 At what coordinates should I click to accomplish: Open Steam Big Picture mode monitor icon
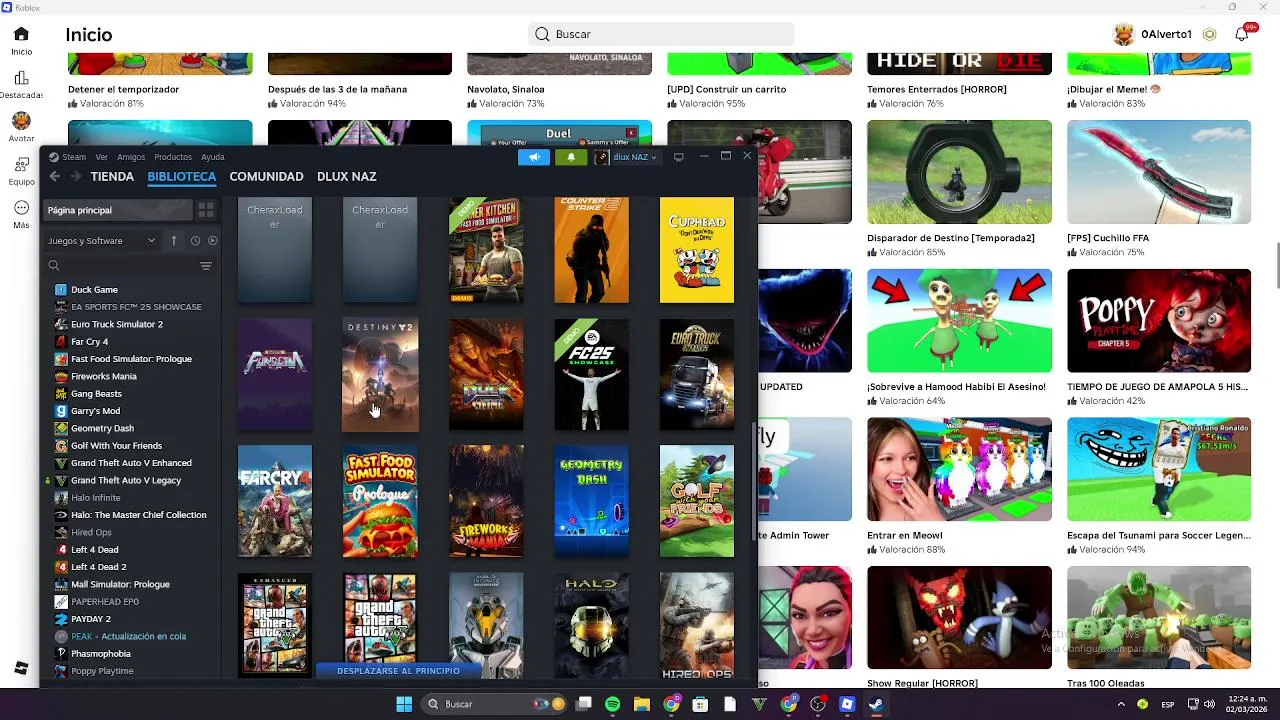tap(678, 157)
